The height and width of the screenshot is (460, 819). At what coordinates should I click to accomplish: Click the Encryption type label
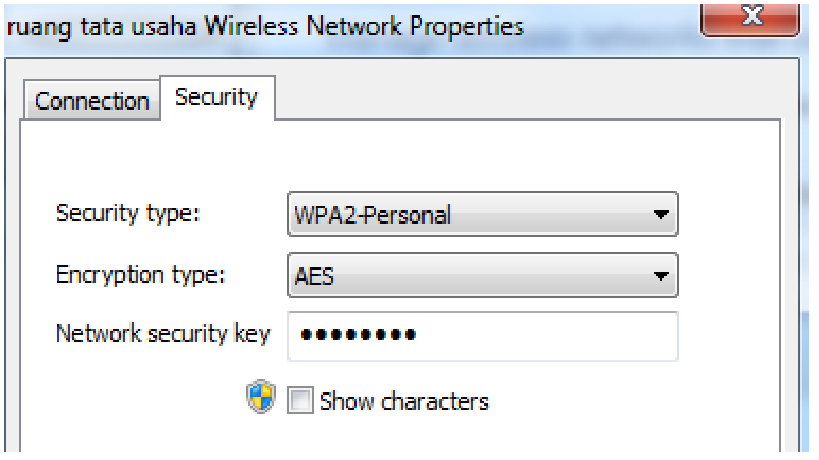[140, 275]
